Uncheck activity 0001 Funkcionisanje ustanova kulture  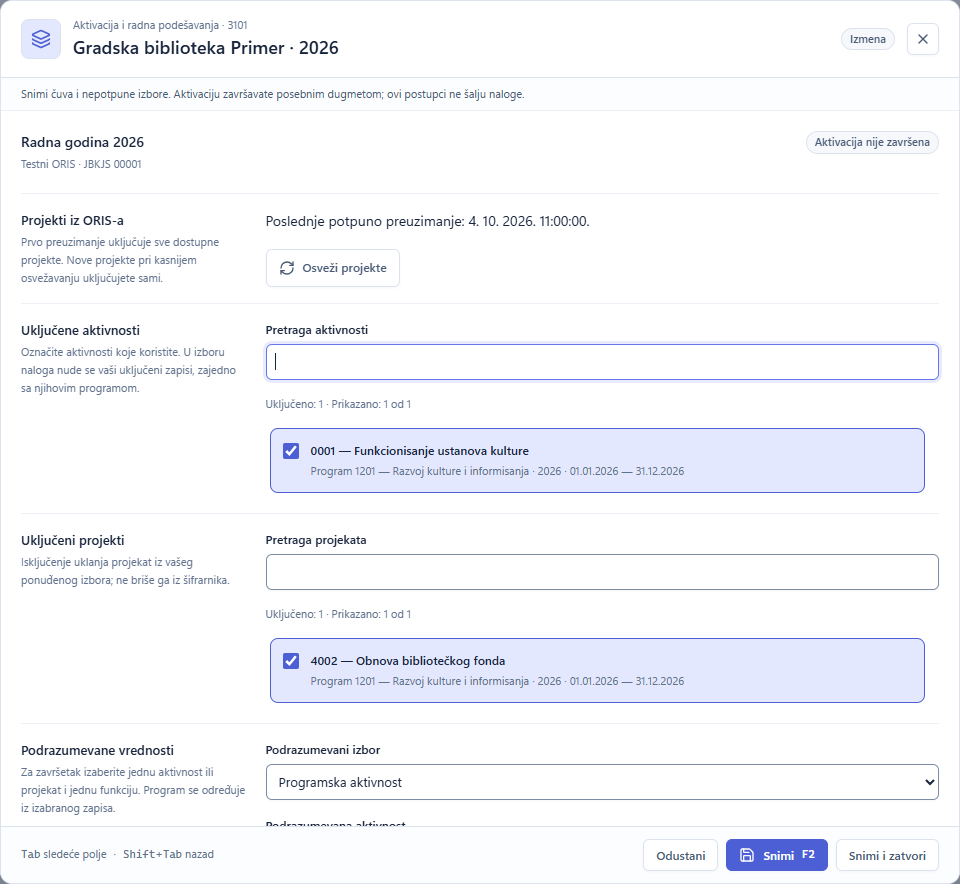291,451
